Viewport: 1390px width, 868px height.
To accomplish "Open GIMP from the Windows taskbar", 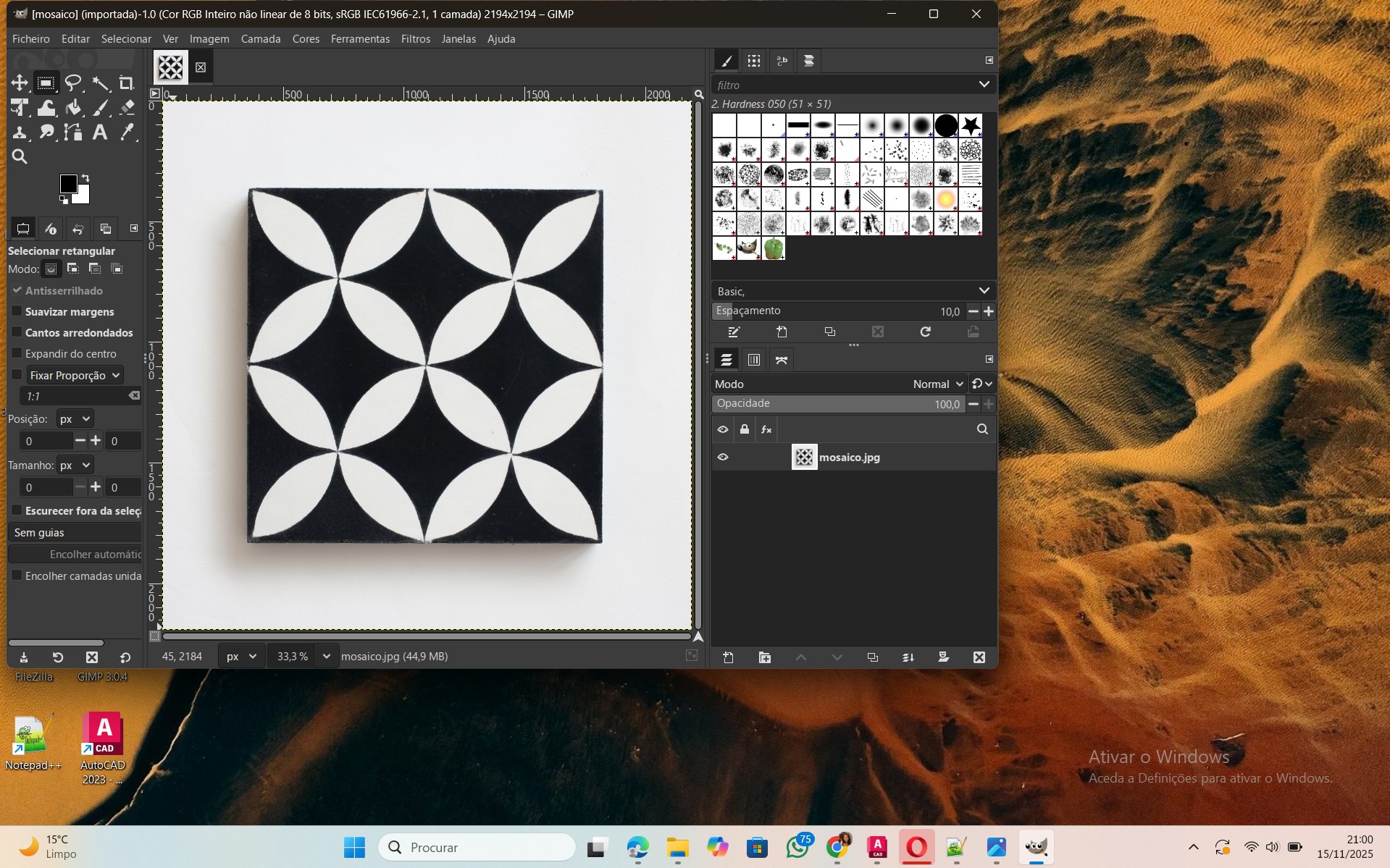I will coord(1036,847).
